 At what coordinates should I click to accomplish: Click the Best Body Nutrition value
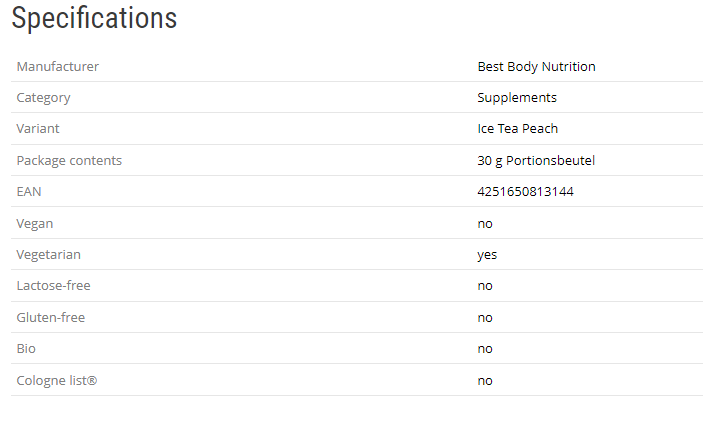point(536,67)
